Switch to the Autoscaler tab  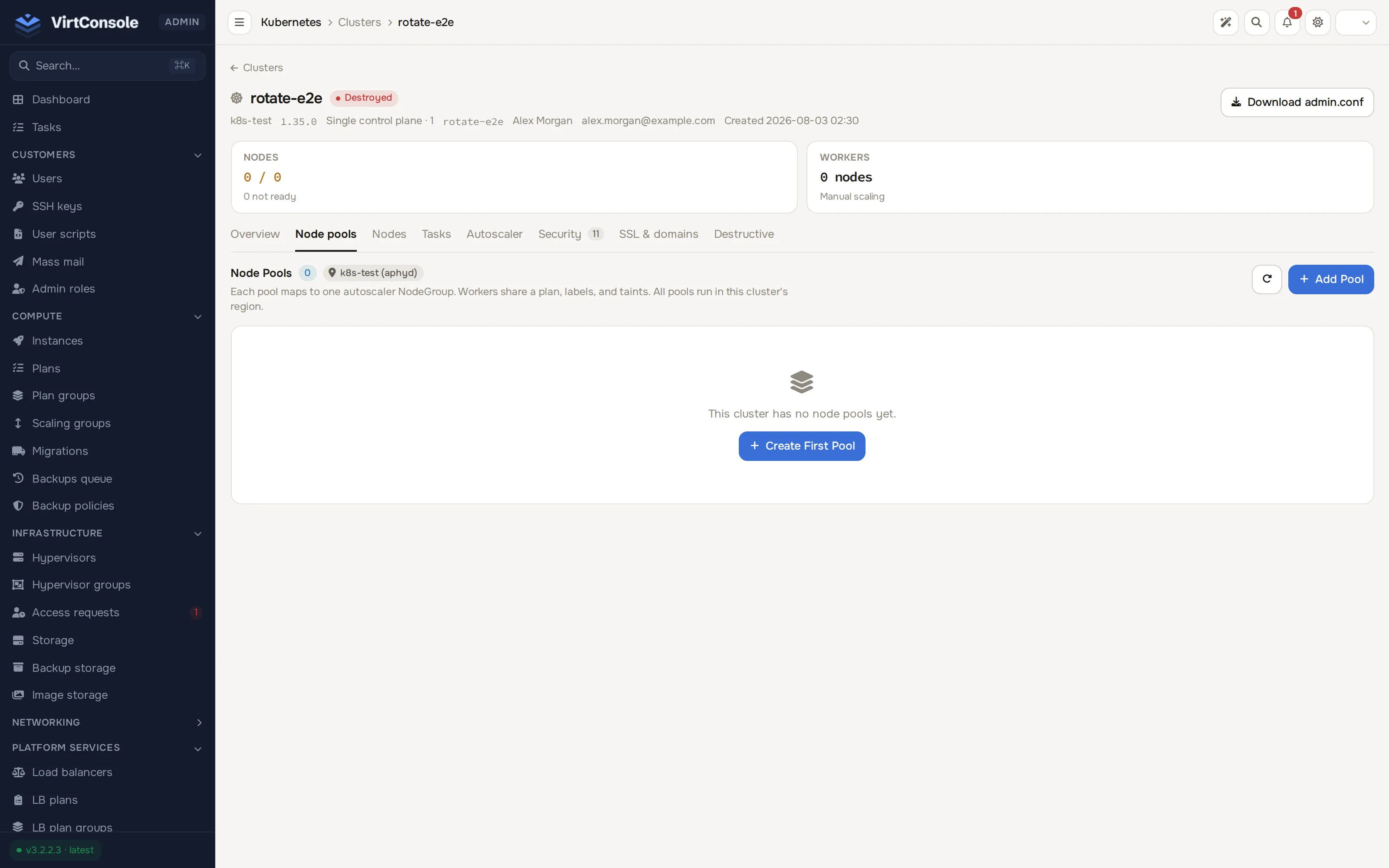(x=494, y=234)
